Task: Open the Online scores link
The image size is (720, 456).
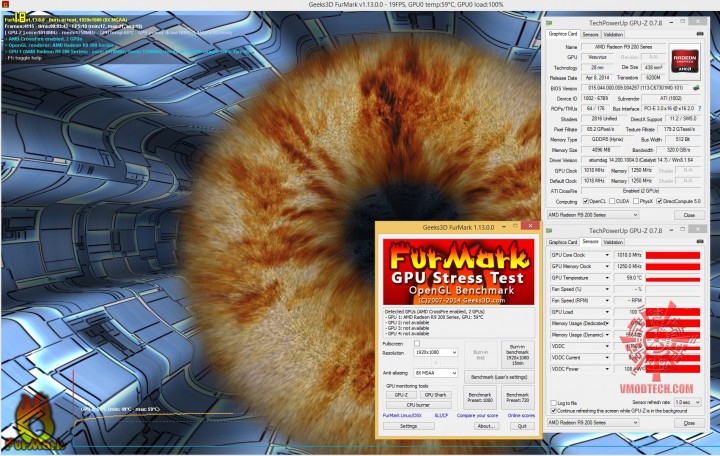Action: (521, 416)
